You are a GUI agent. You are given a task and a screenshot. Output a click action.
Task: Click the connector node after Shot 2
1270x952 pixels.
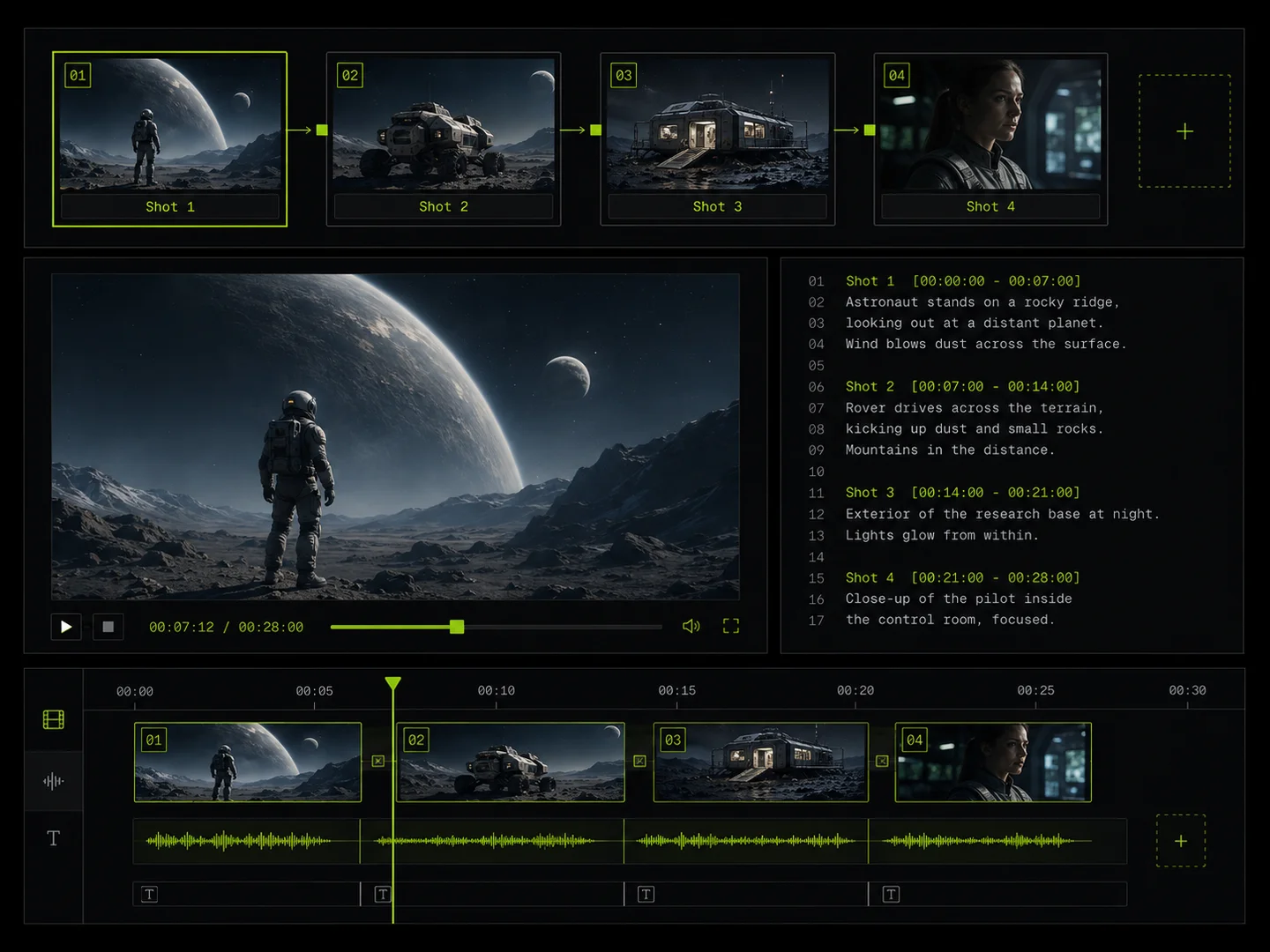(596, 130)
